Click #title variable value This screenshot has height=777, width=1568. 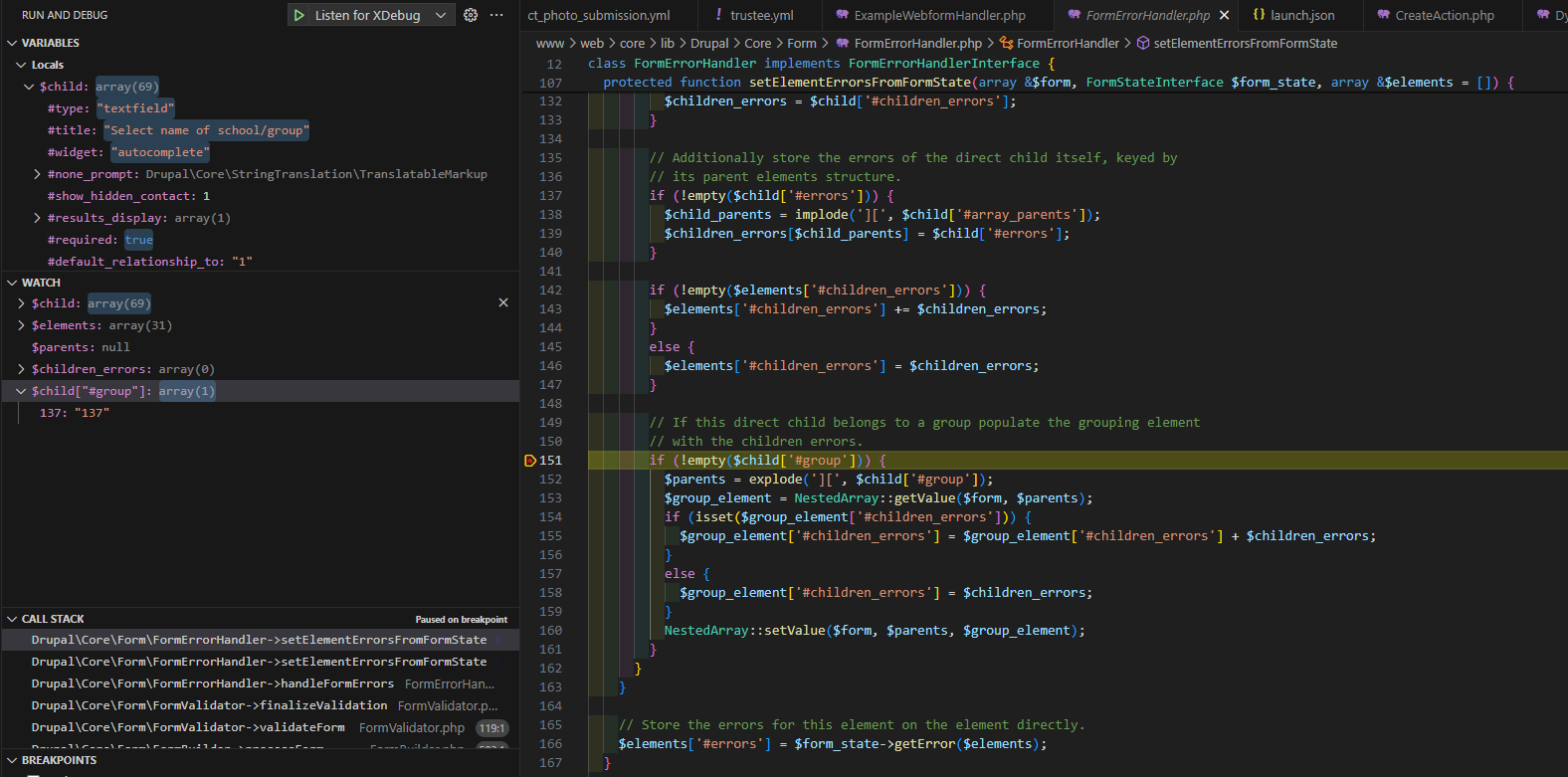point(206,130)
